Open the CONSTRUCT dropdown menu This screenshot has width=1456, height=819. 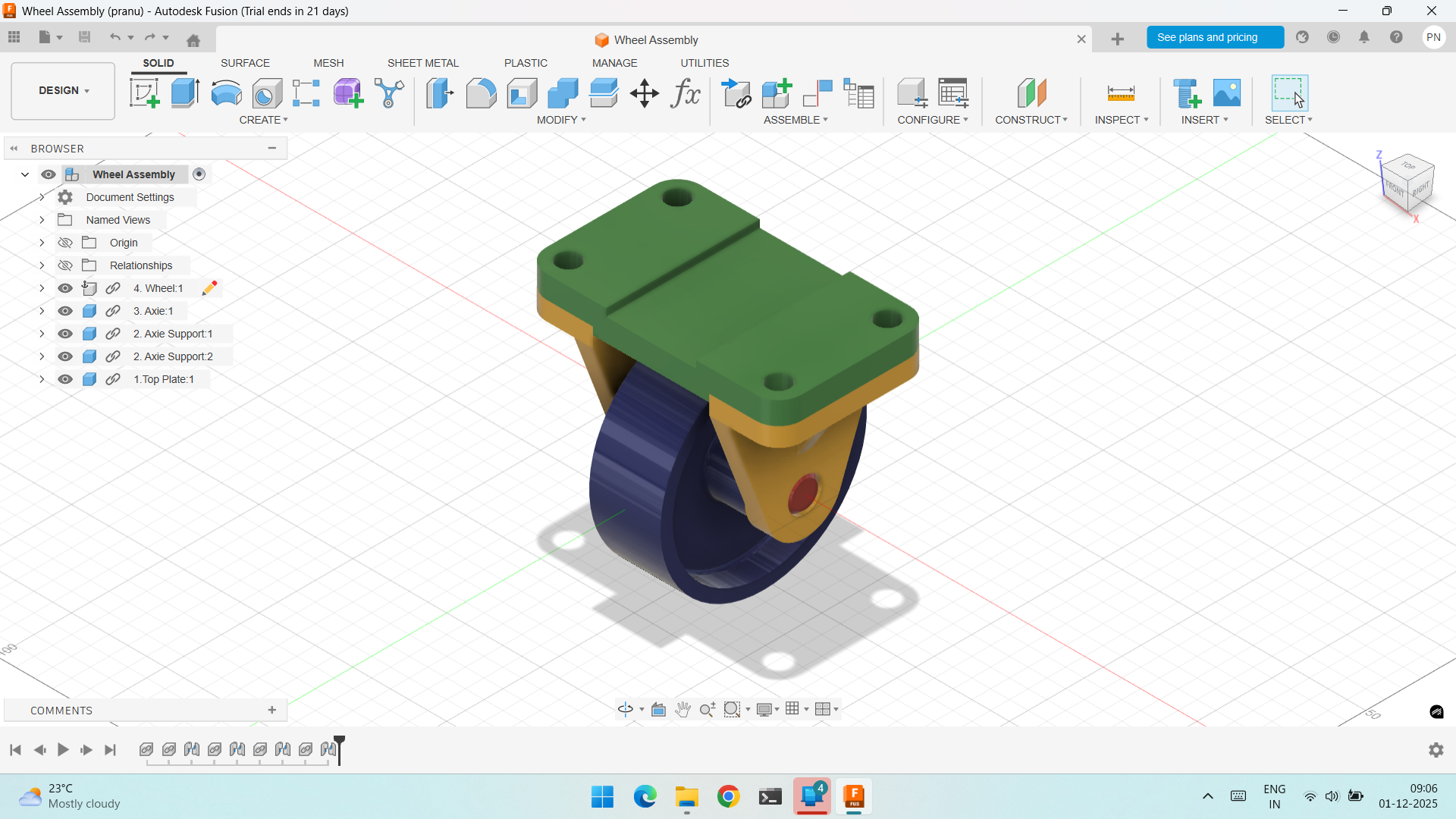pos(1031,120)
